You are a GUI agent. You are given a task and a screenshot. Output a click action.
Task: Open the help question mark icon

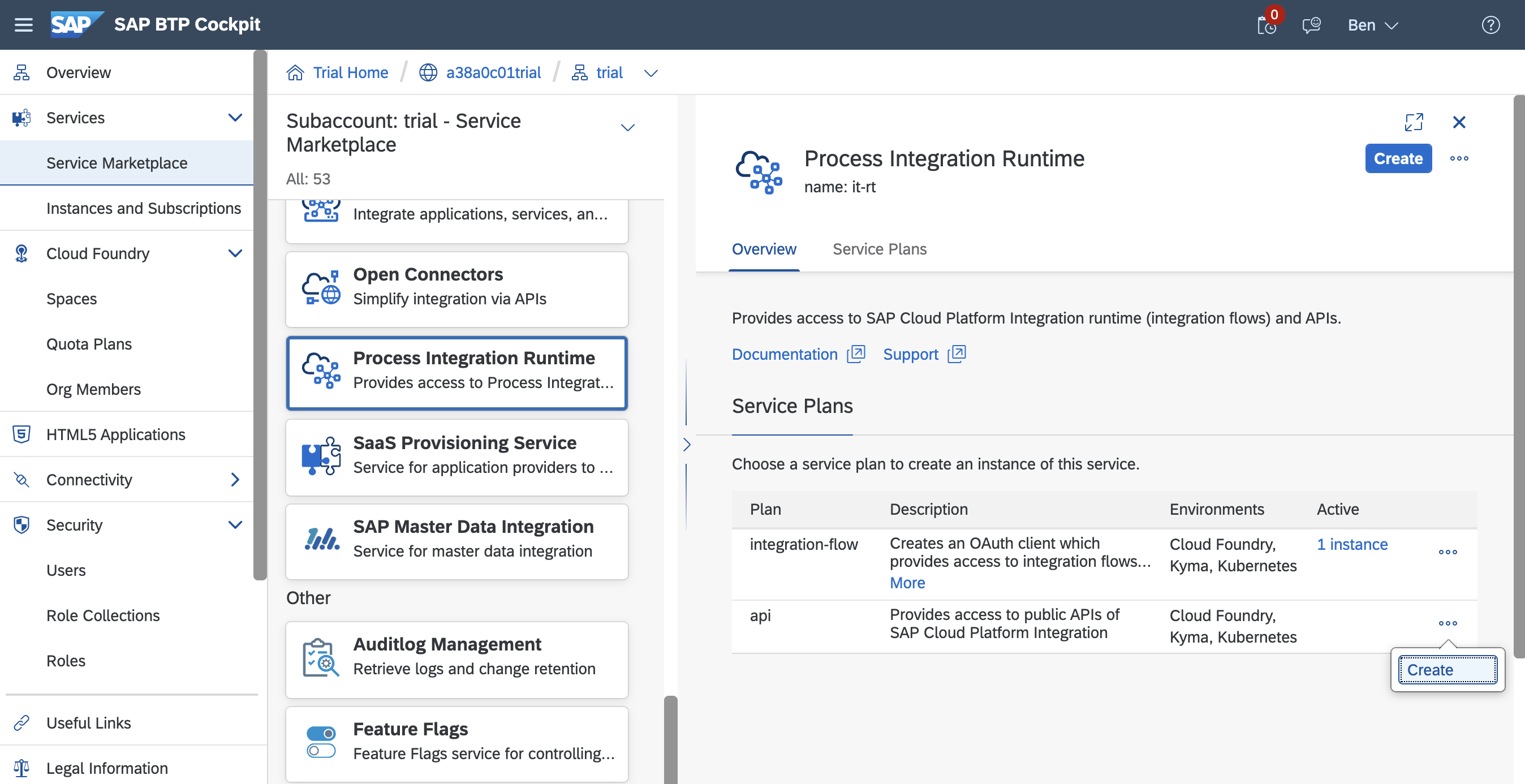1490,25
